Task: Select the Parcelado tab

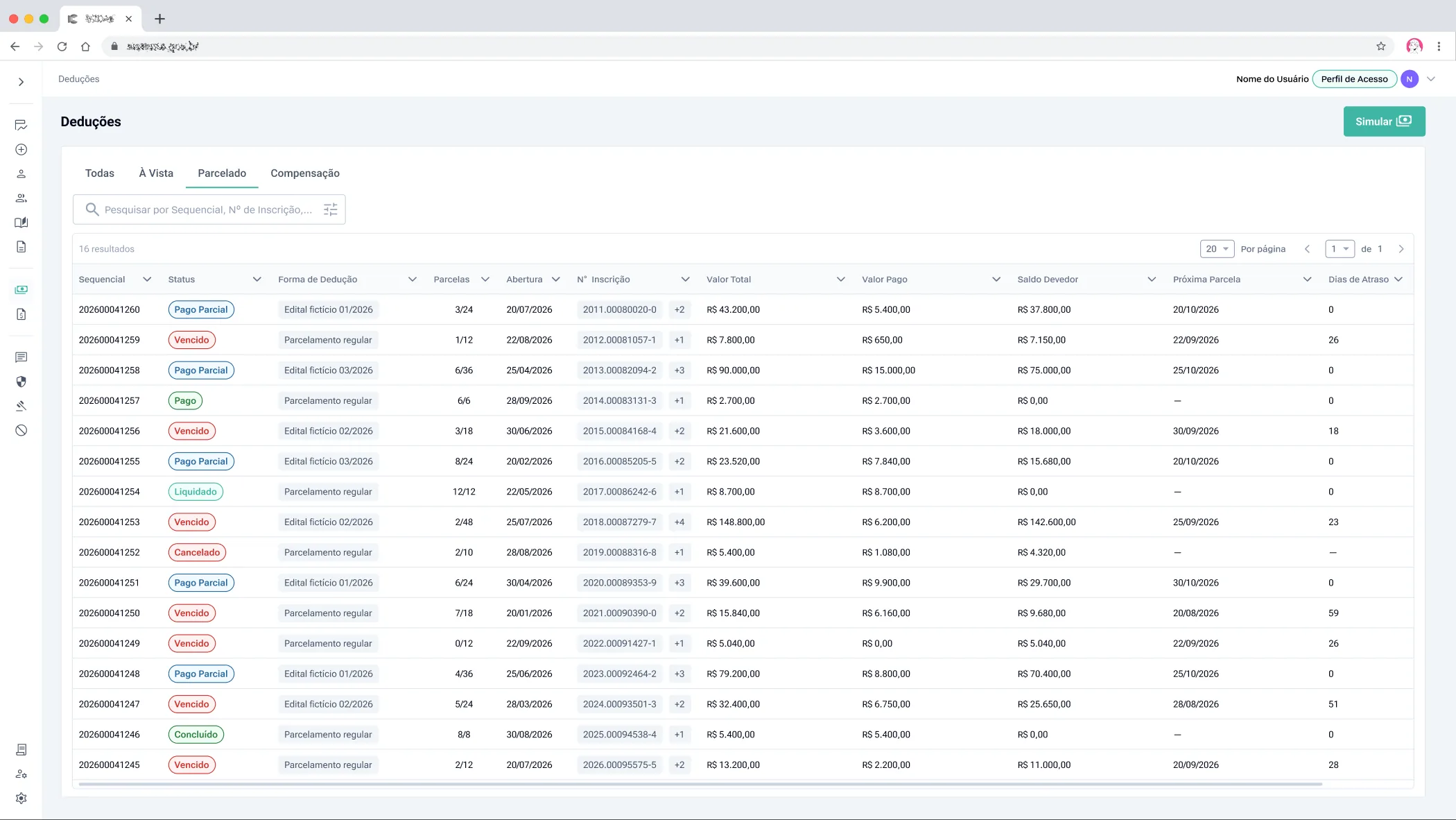Action: 222,173
